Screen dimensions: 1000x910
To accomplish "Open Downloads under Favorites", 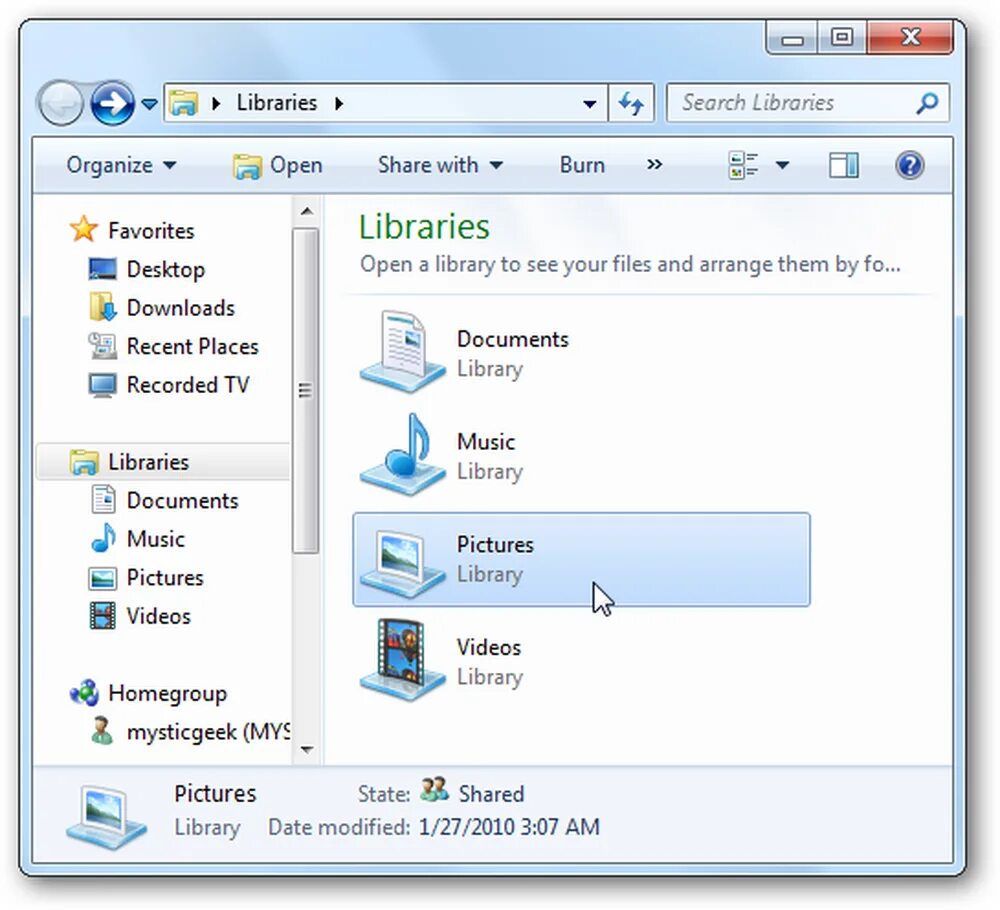I will [x=181, y=308].
